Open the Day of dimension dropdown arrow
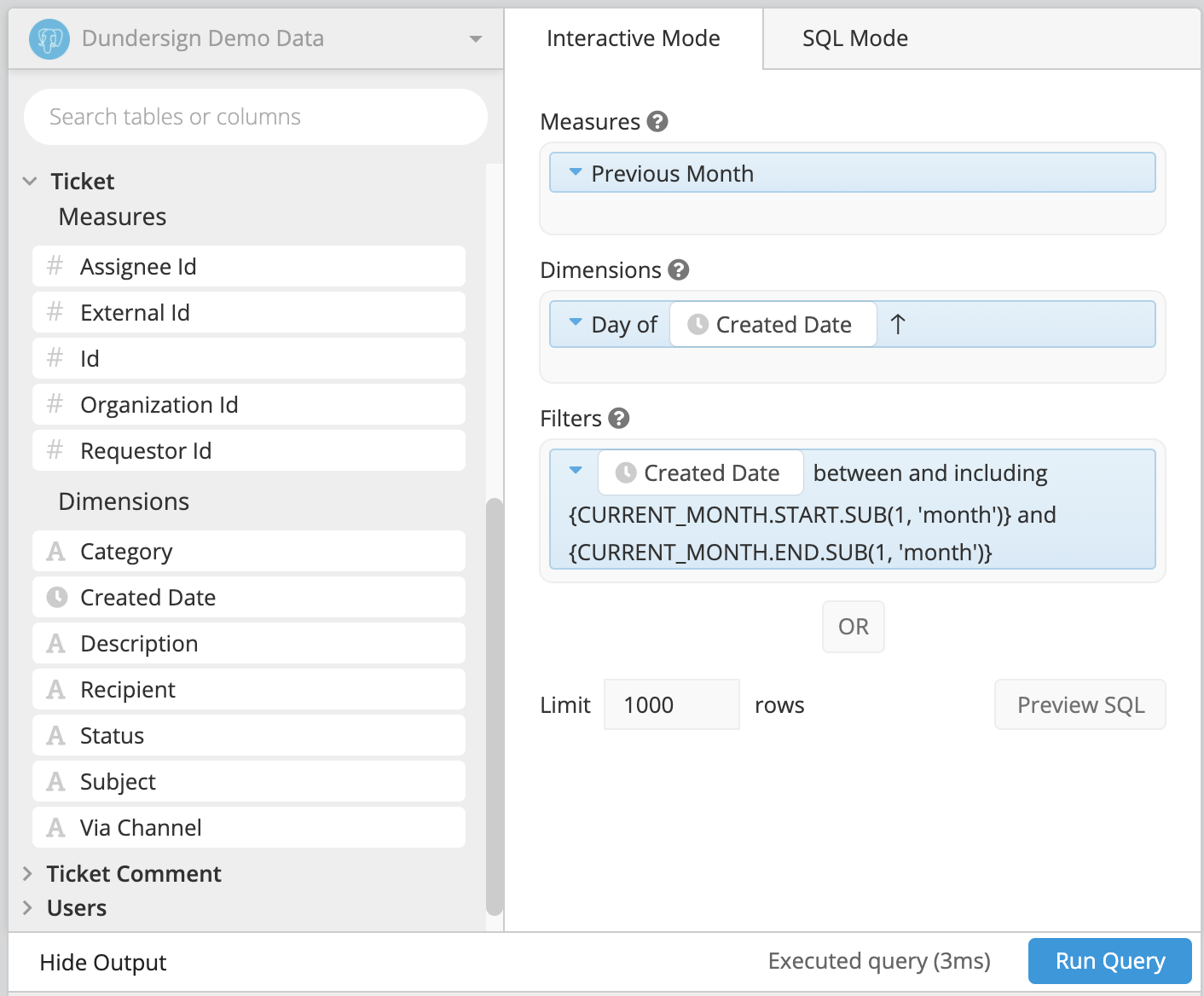The height and width of the screenshot is (996, 1204). pyautogui.click(x=576, y=322)
